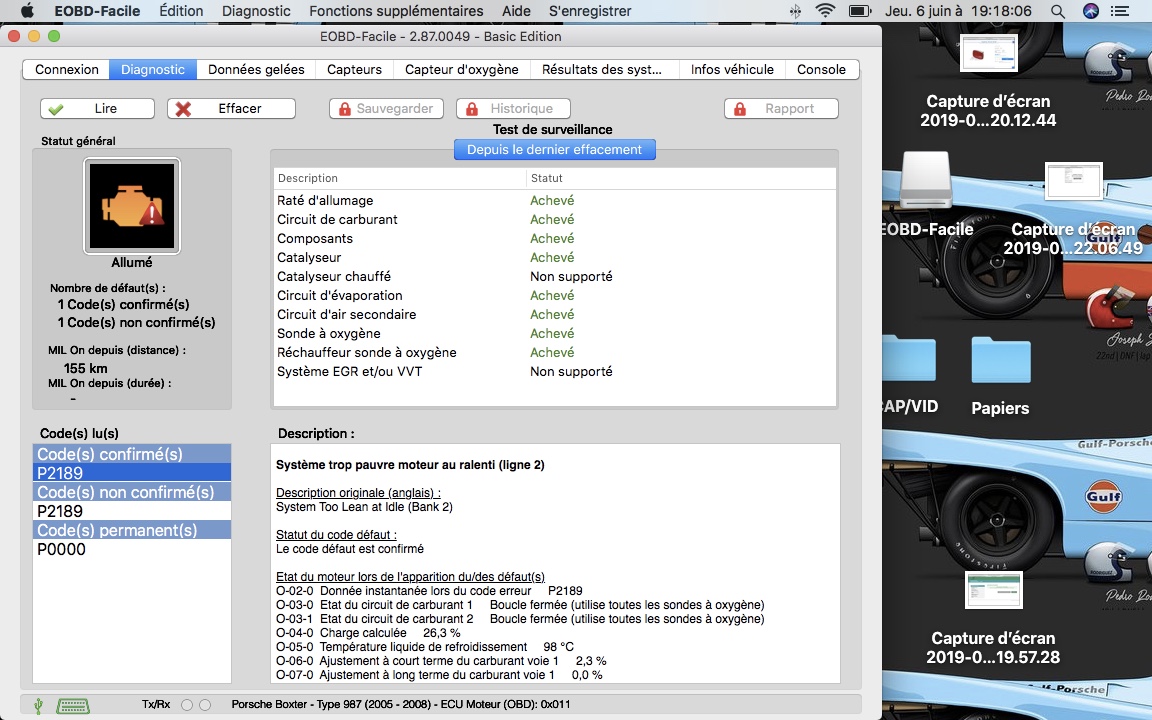The height and width of the screenshot is (720, 1152).
Task: Click the Lire button
Action: tap(97, 108)
